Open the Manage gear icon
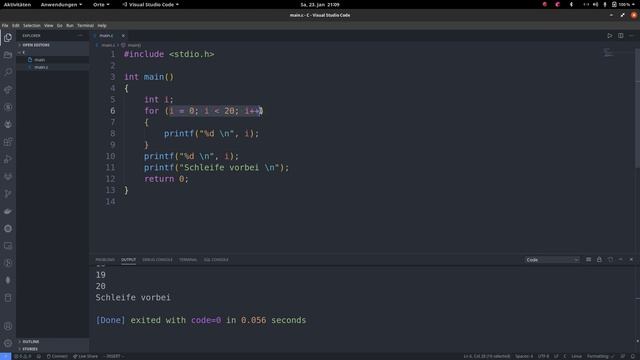This screenshot has width=640, height=360. (8, 343)
